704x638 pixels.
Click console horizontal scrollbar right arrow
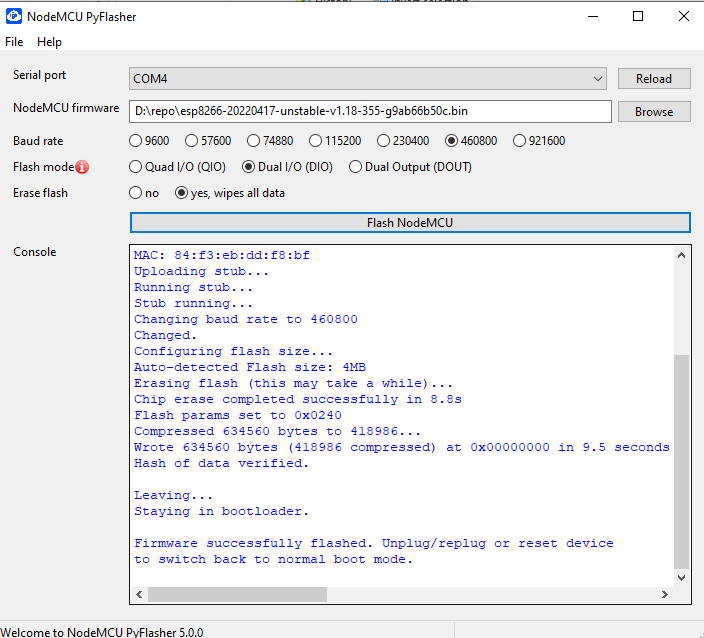(665, 594)
